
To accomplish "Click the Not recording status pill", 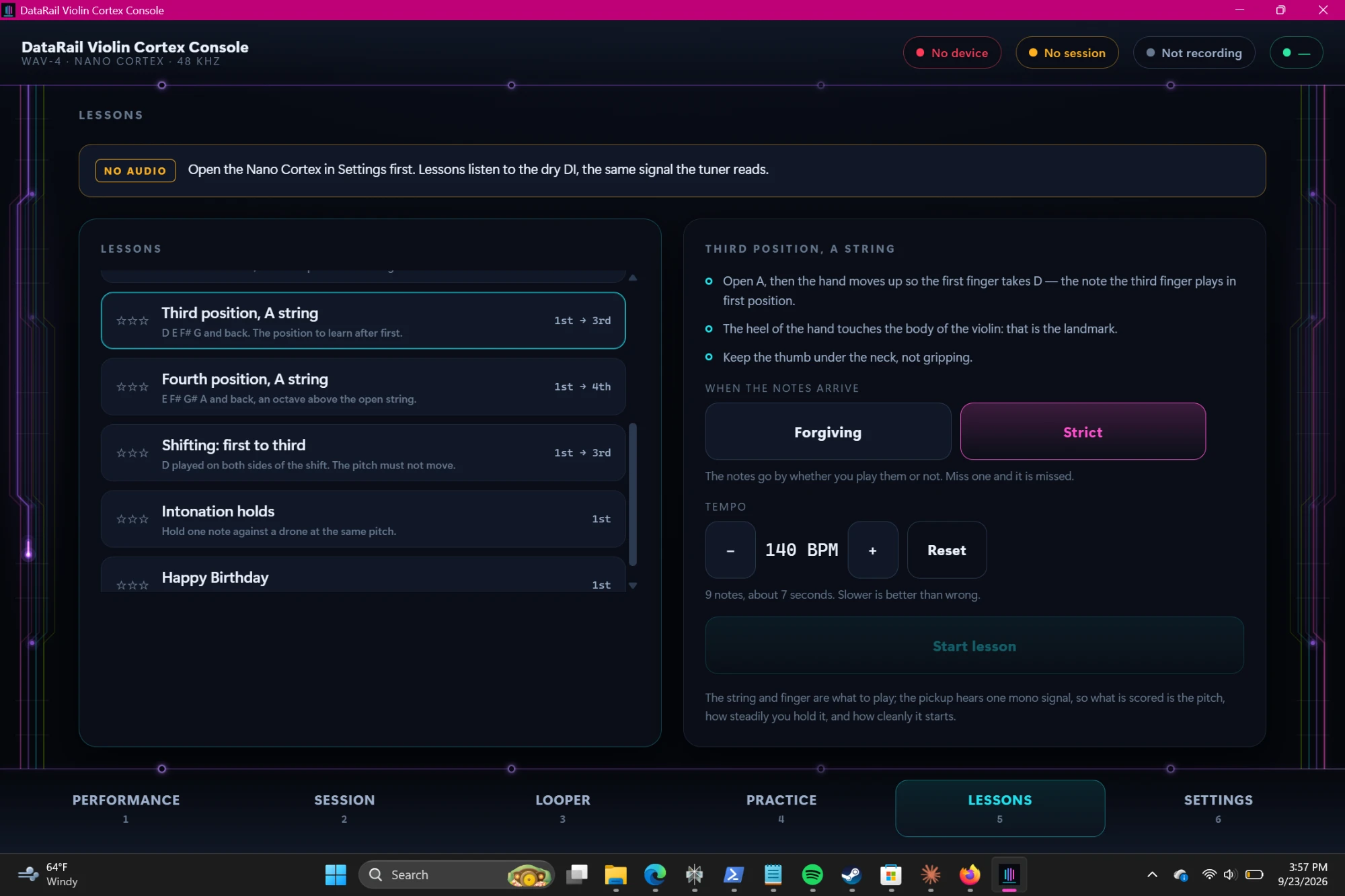I will [x=1194, y=52].
